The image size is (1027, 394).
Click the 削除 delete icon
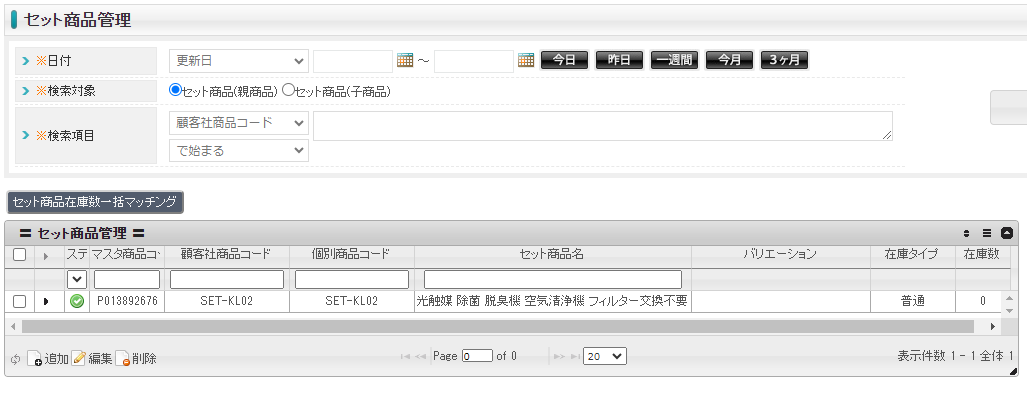(122, 359)
